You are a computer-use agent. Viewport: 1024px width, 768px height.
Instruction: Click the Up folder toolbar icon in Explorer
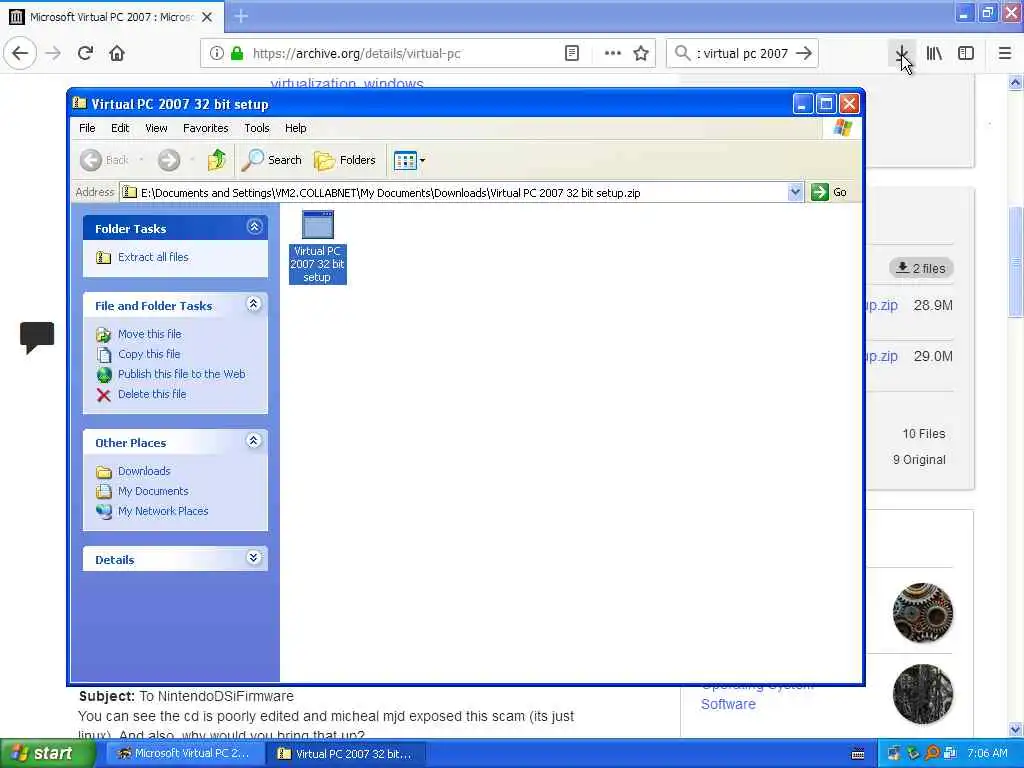(x=216, y=159)
